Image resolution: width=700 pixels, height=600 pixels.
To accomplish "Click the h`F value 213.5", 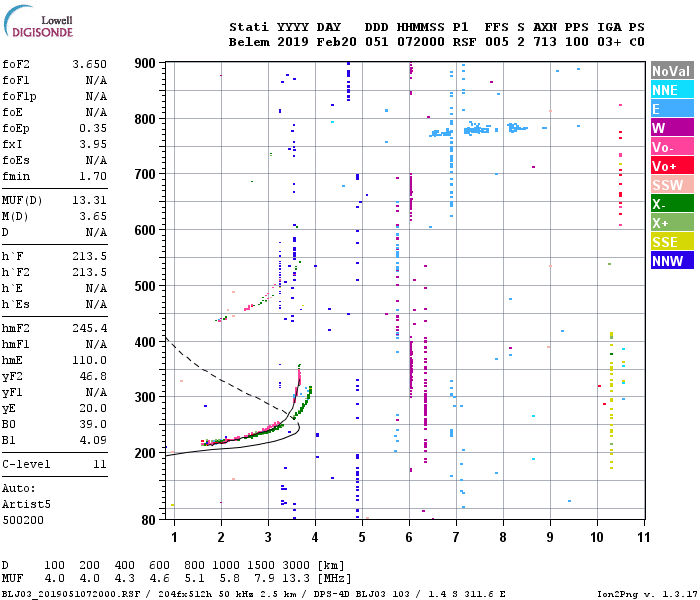I will click(x=90, y=256).
